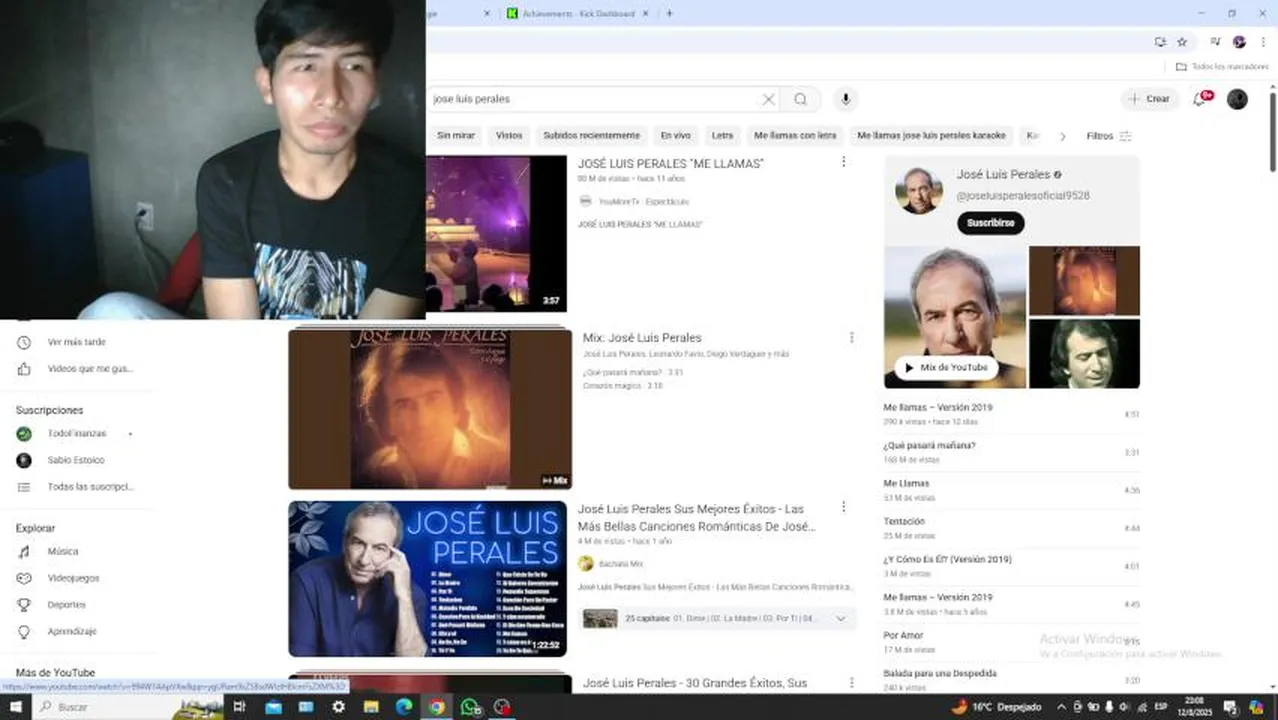Click the Suscribirse button

click(x=990, y=223)
